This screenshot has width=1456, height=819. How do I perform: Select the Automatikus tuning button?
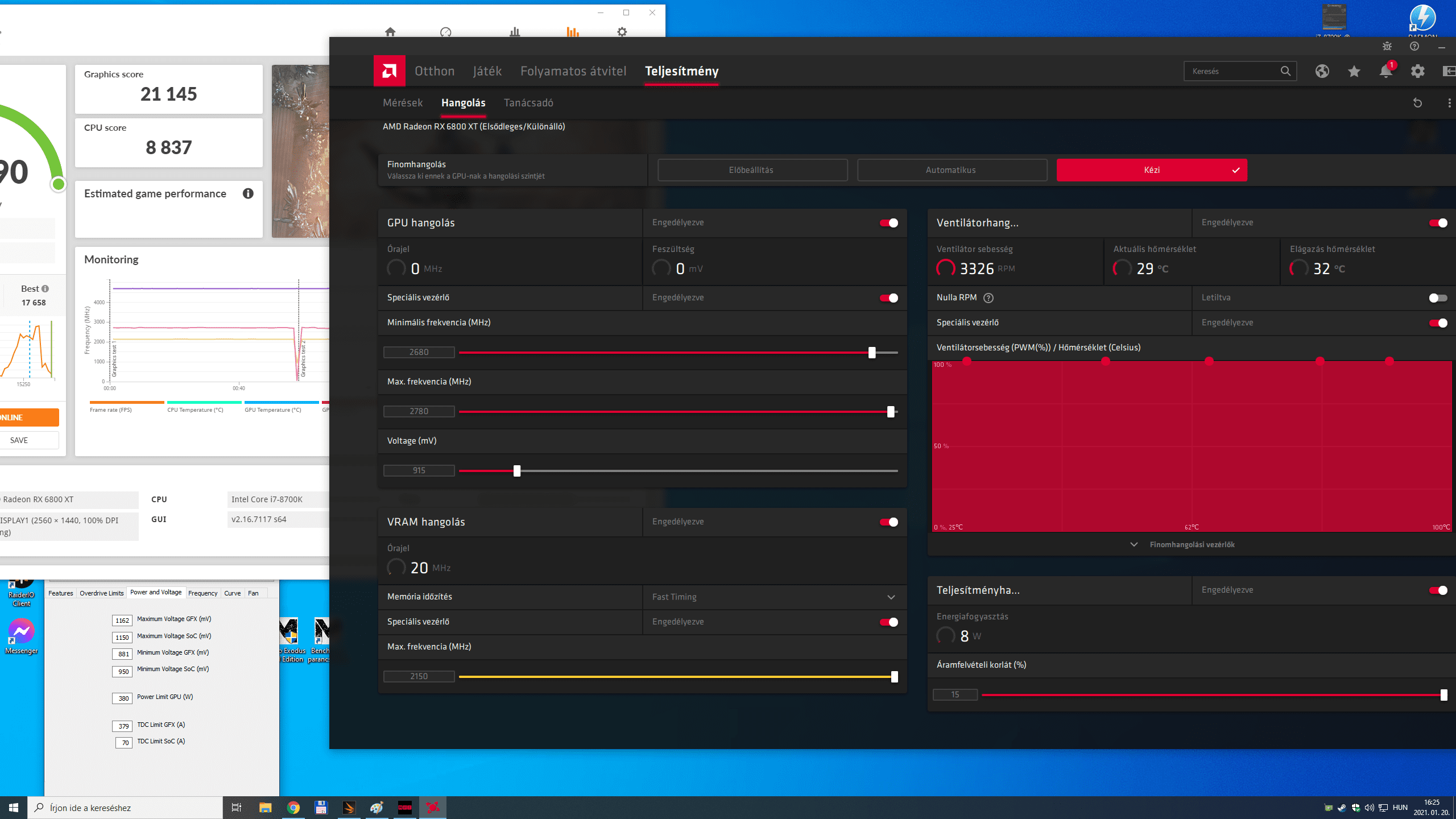coord(951,170)
